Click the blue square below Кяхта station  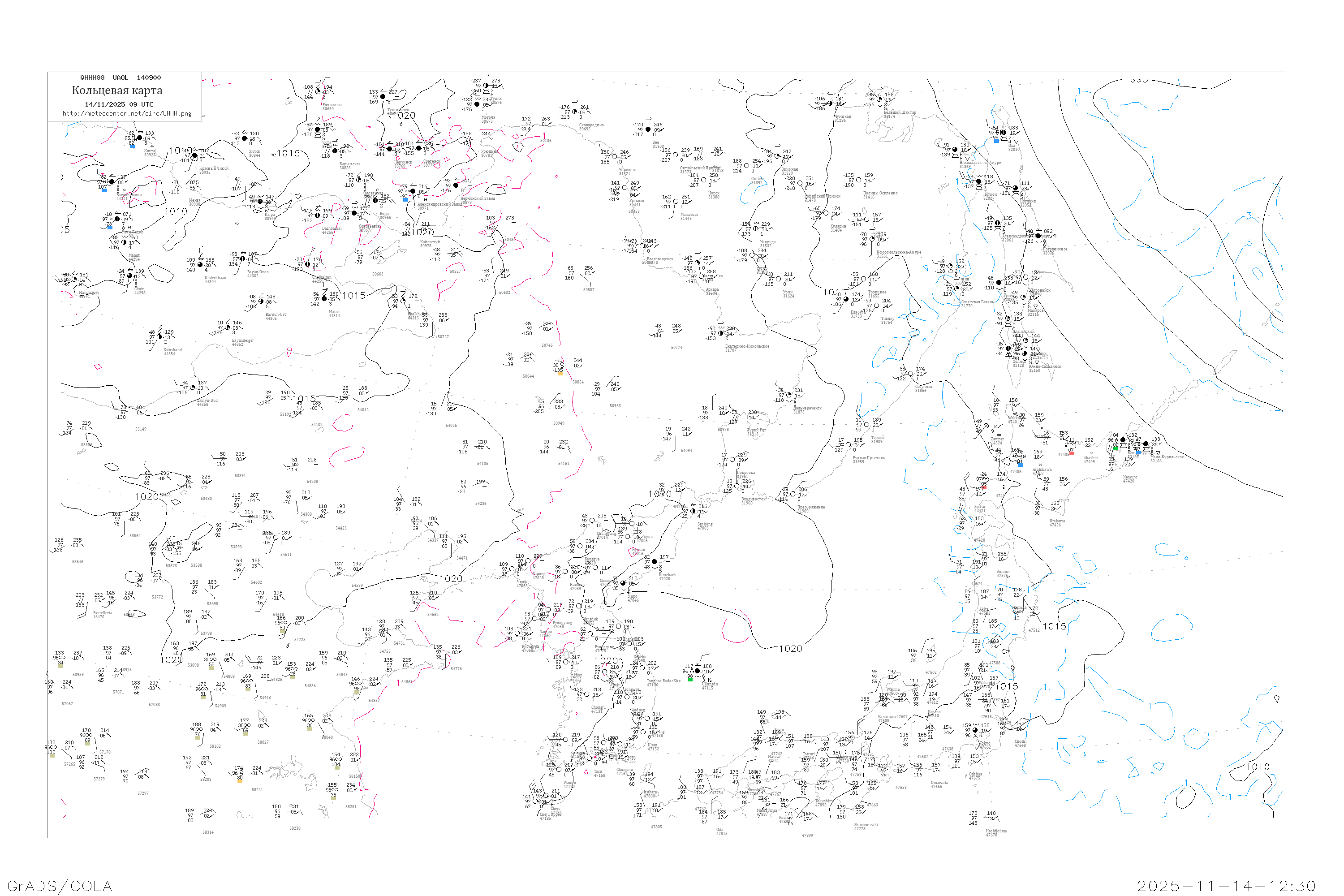(132, 146)
